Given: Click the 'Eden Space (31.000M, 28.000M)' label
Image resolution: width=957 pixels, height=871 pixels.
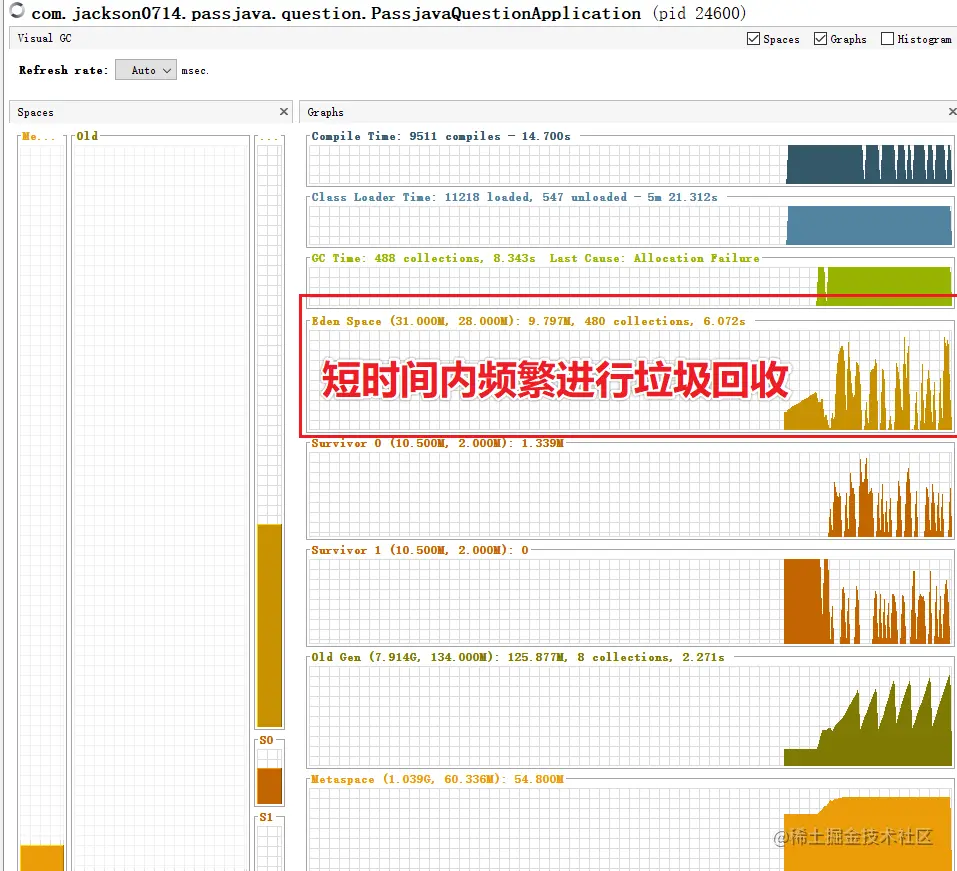Looking at the screenshot, I should pos(415,321).
